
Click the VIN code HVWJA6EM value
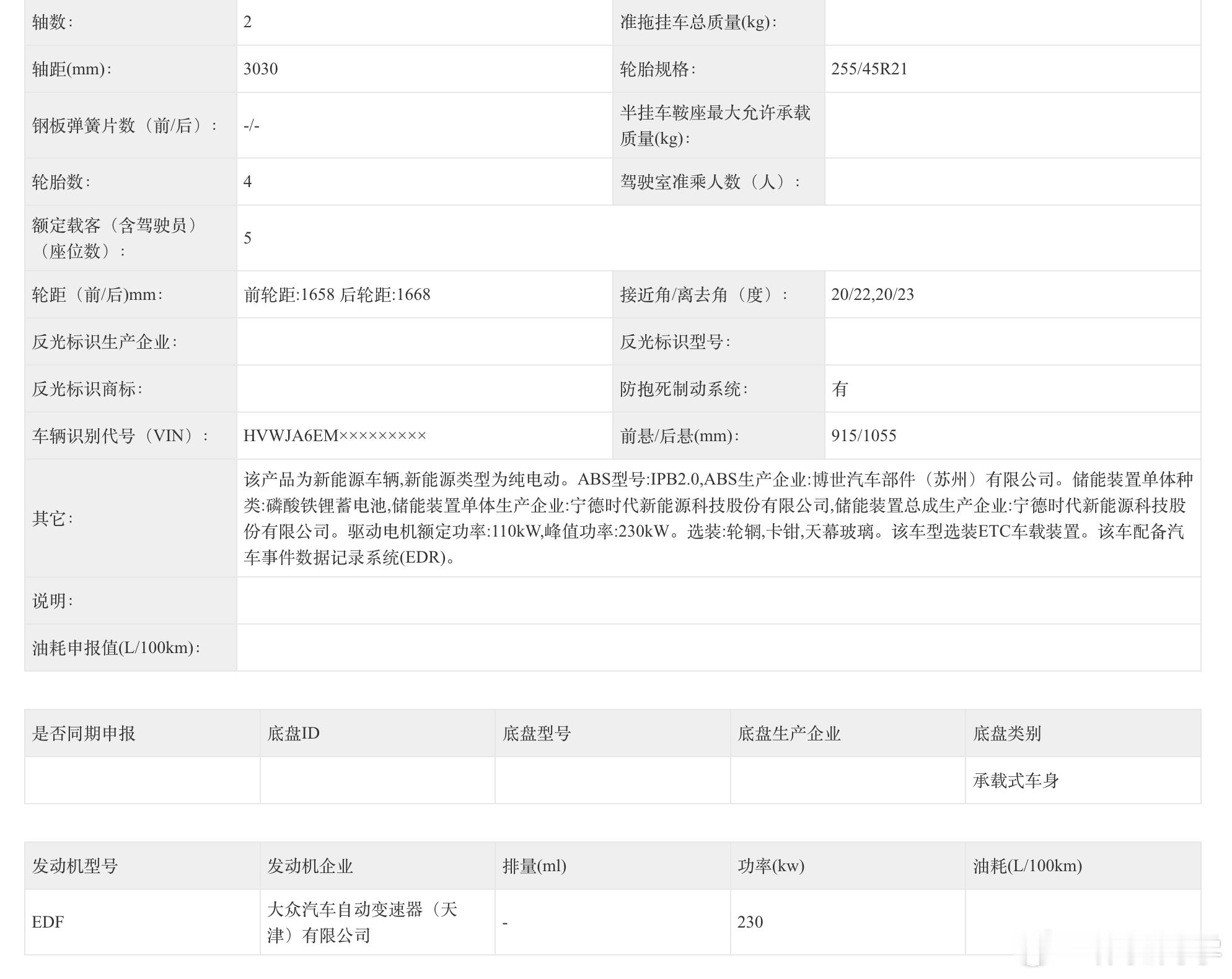335,436
